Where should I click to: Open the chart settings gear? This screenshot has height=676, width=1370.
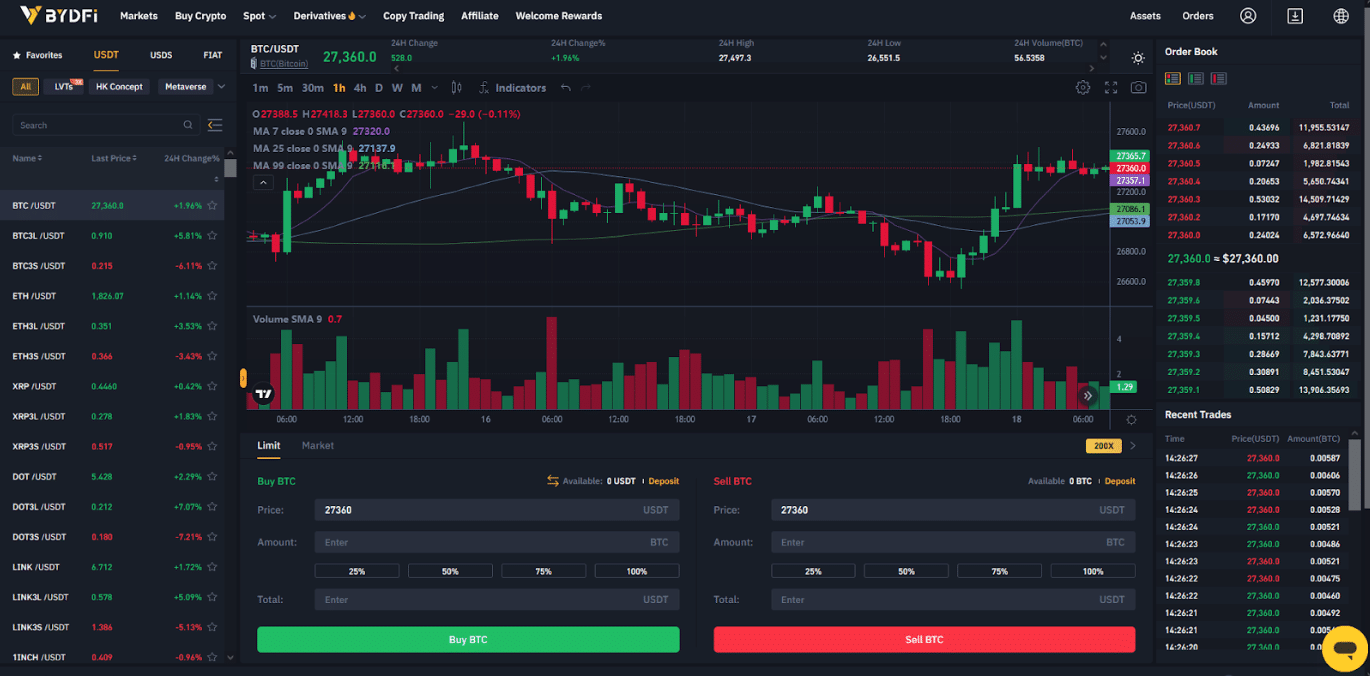(1083, 88)
